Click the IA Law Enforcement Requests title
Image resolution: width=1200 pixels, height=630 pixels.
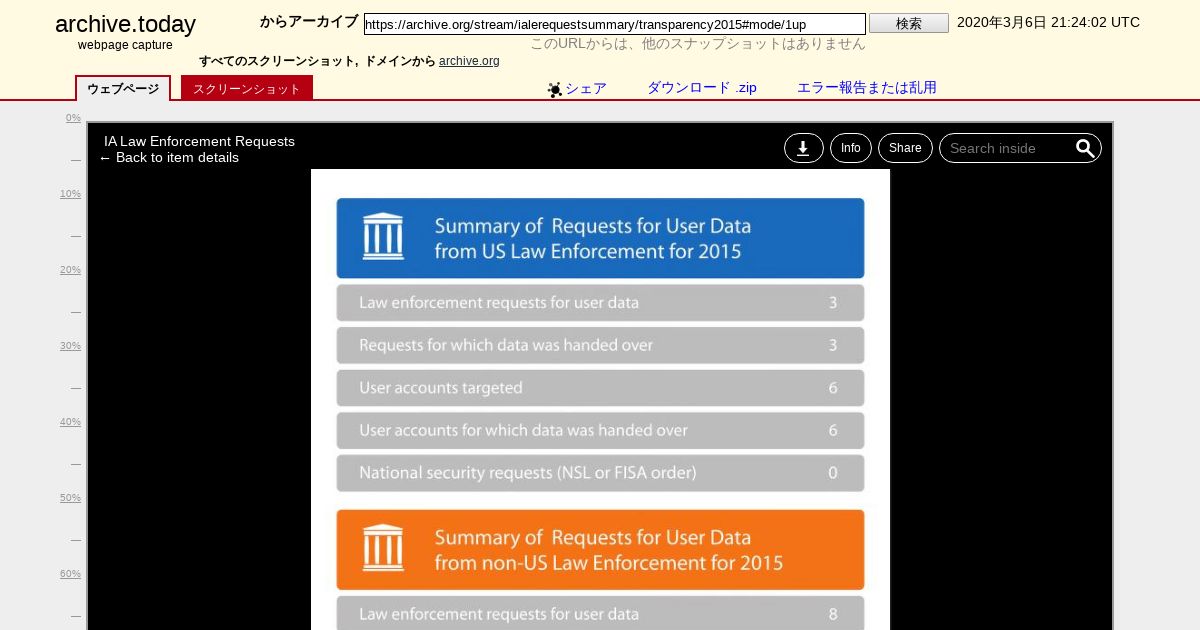tap(199, 141)
